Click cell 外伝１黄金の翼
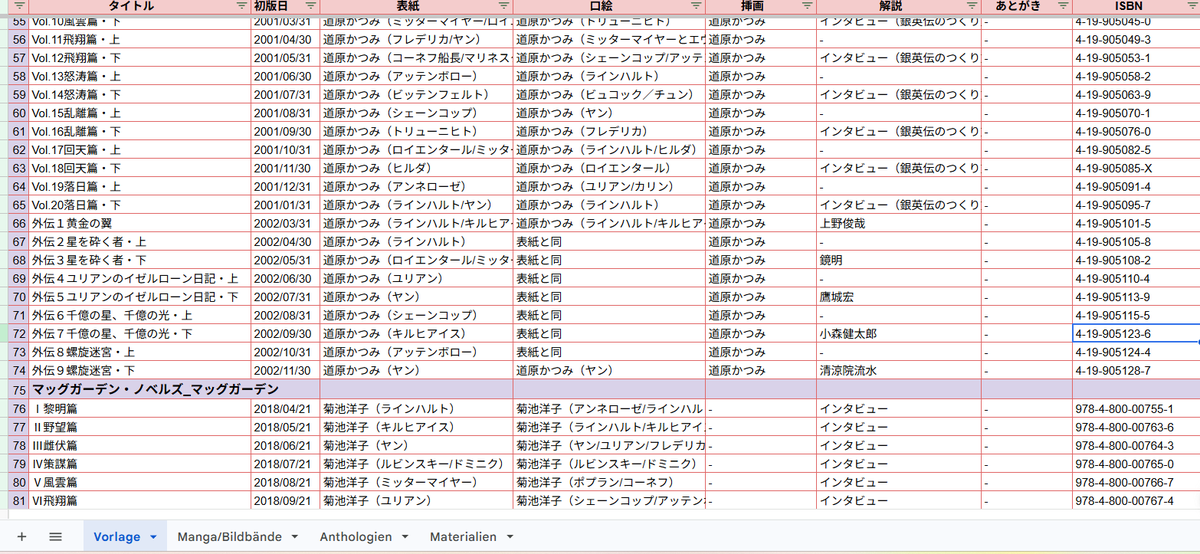The image size is (1200, 554). 139,223
